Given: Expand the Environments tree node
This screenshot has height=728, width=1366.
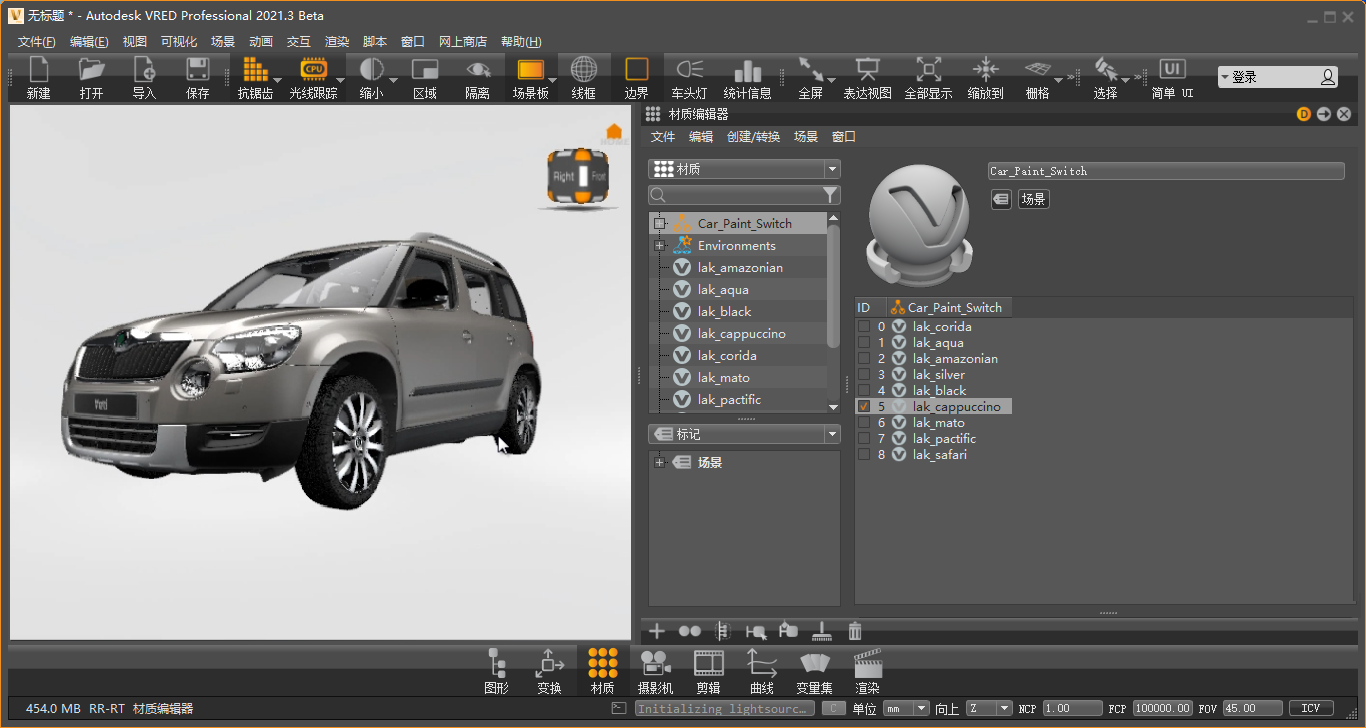Looking at the screenshot, I should (659, 246).
